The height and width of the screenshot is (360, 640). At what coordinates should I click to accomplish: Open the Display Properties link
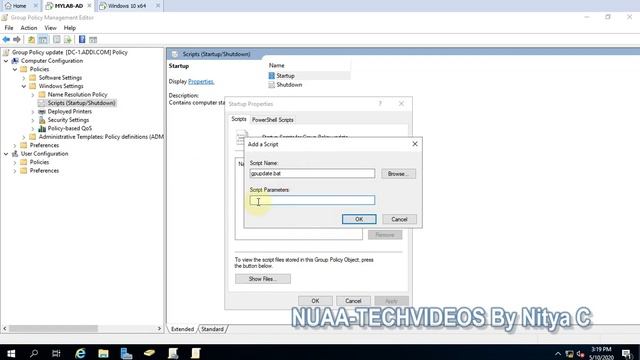(x=201, y=82)
